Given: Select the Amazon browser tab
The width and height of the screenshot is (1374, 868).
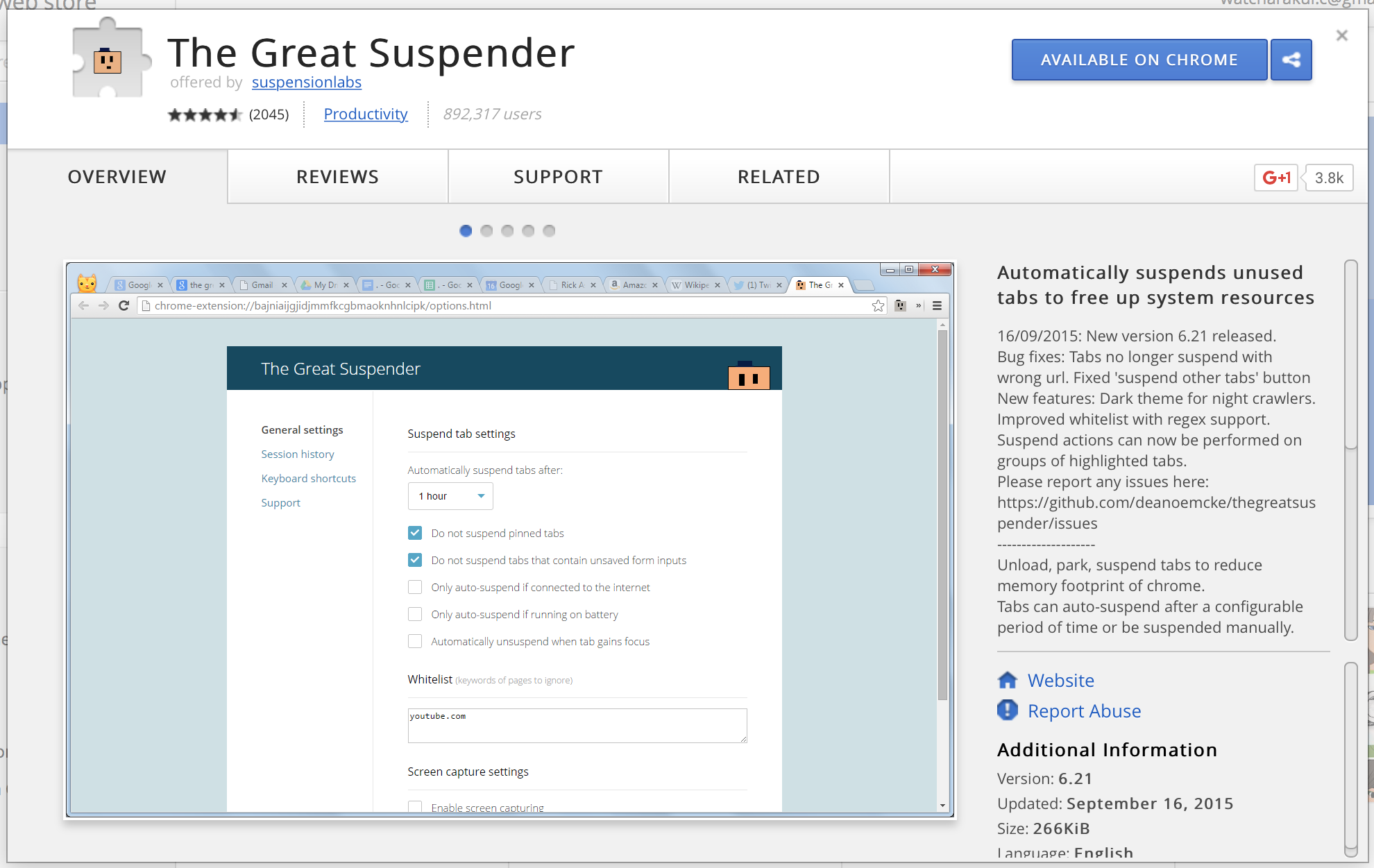Looking at the screenshot, I should 634,285.
